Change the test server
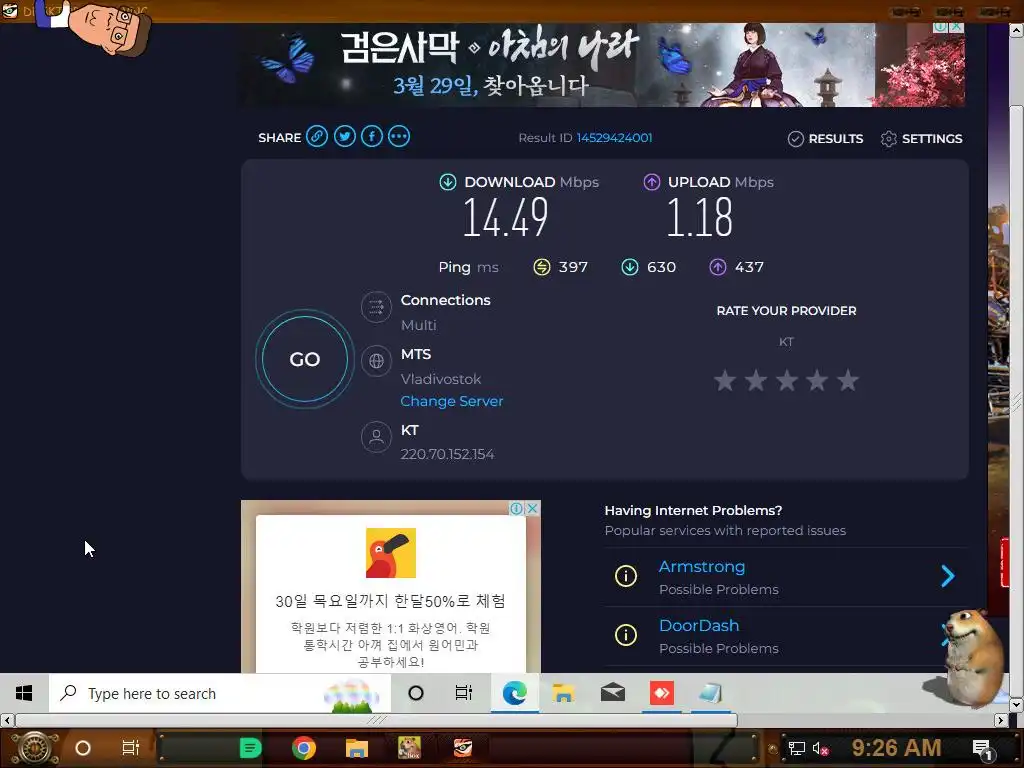 pos(452,401)
